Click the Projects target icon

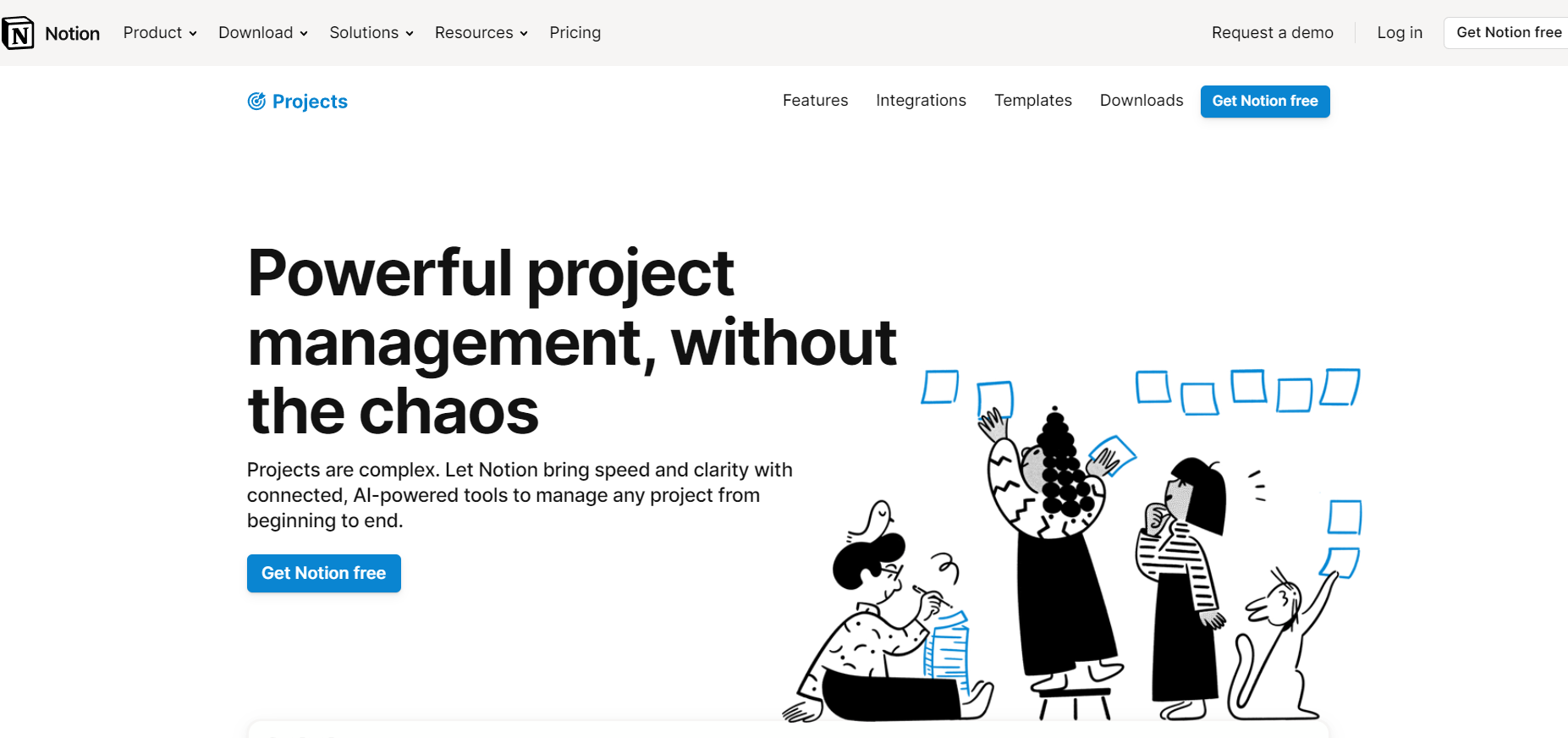pos(256,102)
